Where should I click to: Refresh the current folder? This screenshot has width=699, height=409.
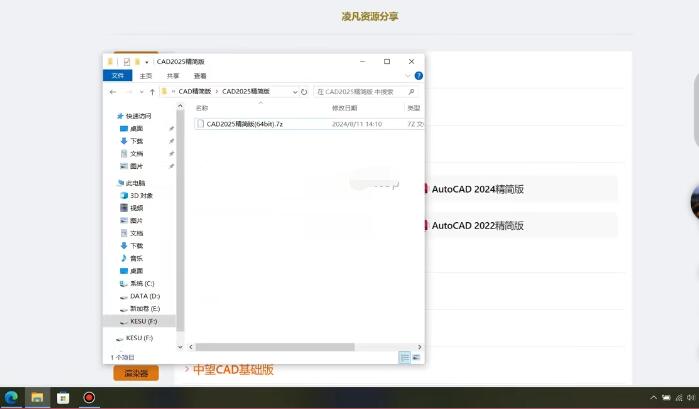[x=304, y=92]
